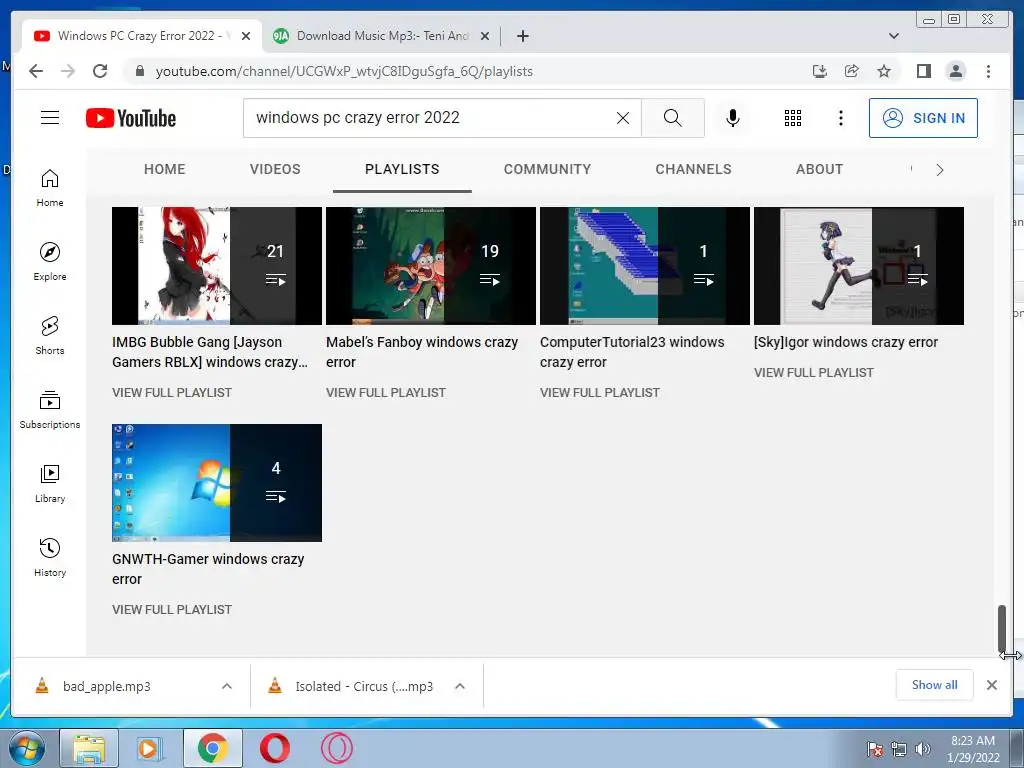Image resolution: width=1024 pixels, height=768 pixels.
Task: Close the Windows PC Crazy Error tab
Action: pos(246,36)
